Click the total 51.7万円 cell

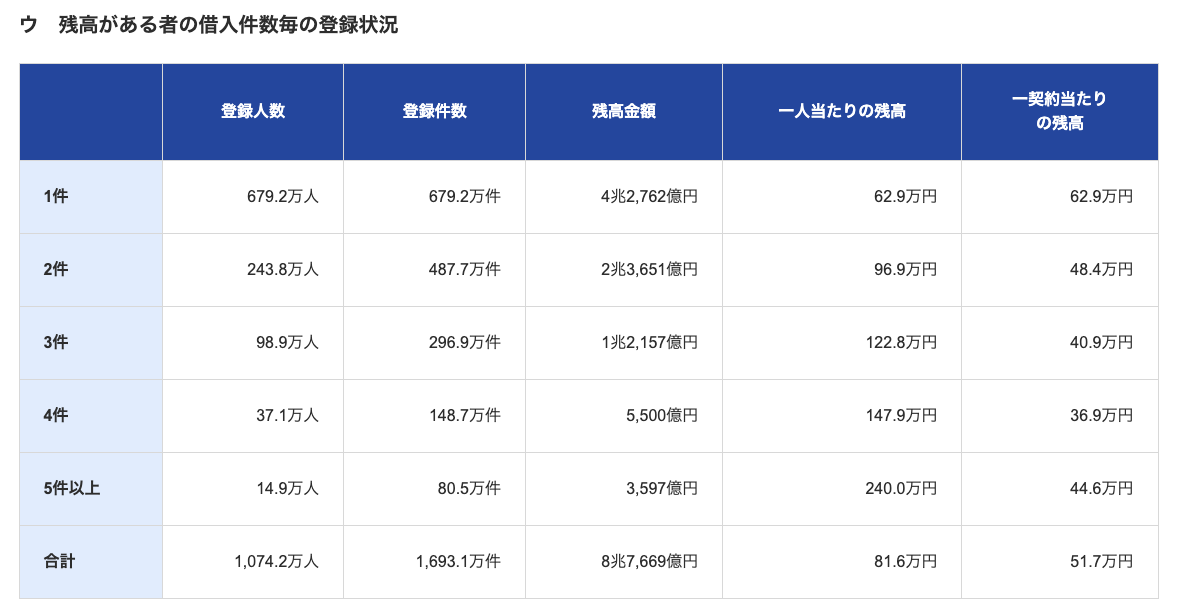(1060, 562)
